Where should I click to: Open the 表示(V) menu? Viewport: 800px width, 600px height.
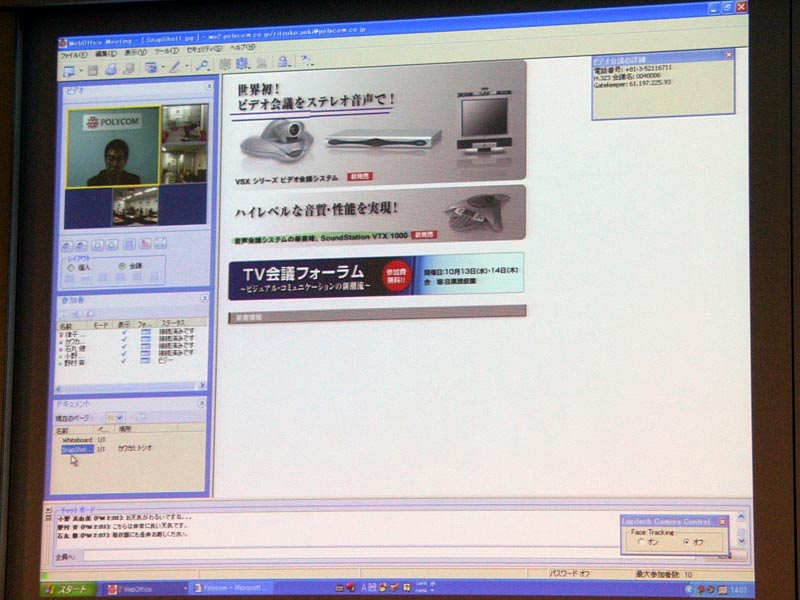(136, 52)
